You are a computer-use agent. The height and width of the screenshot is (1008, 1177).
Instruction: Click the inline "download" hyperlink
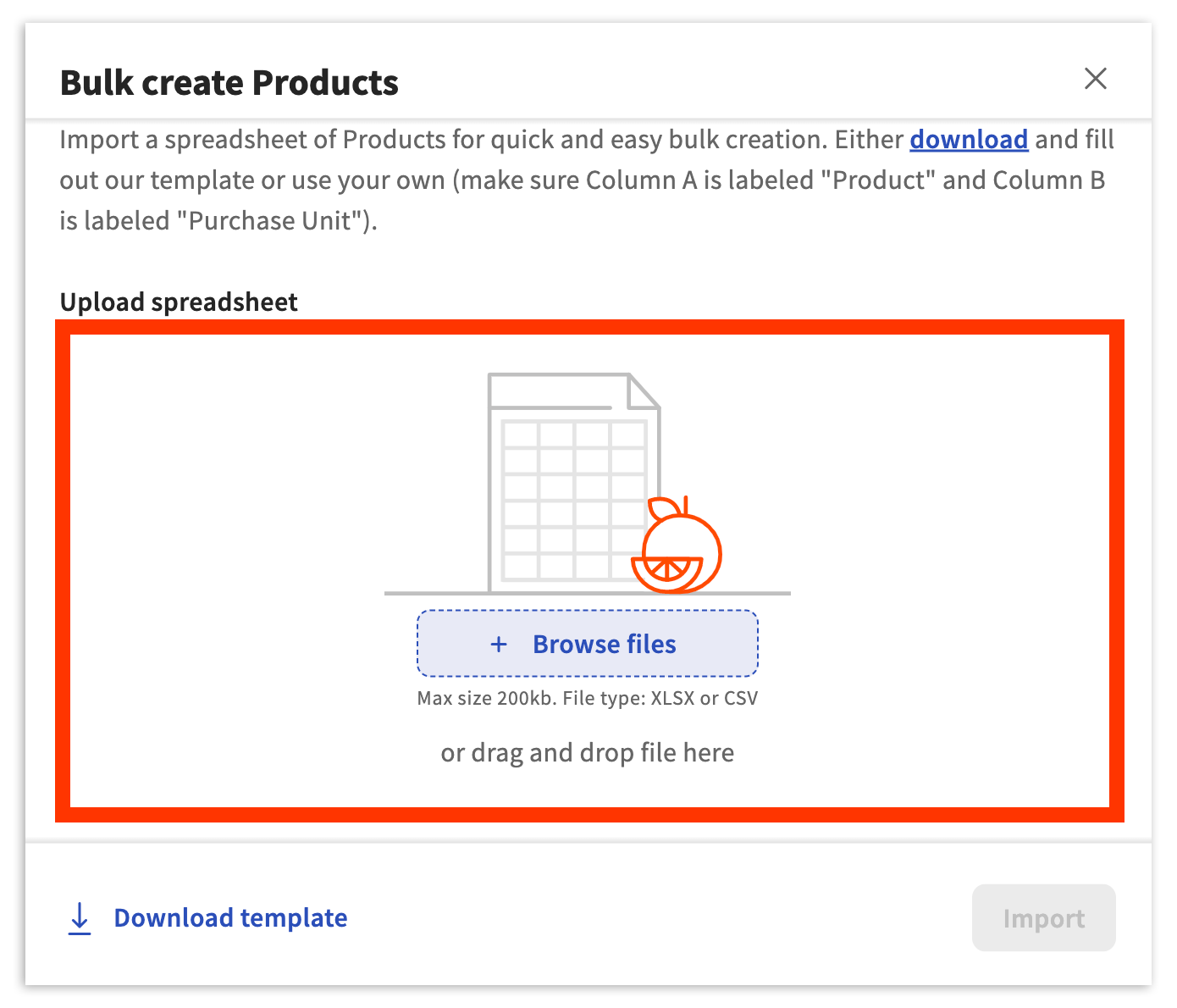tap(969, 140)
